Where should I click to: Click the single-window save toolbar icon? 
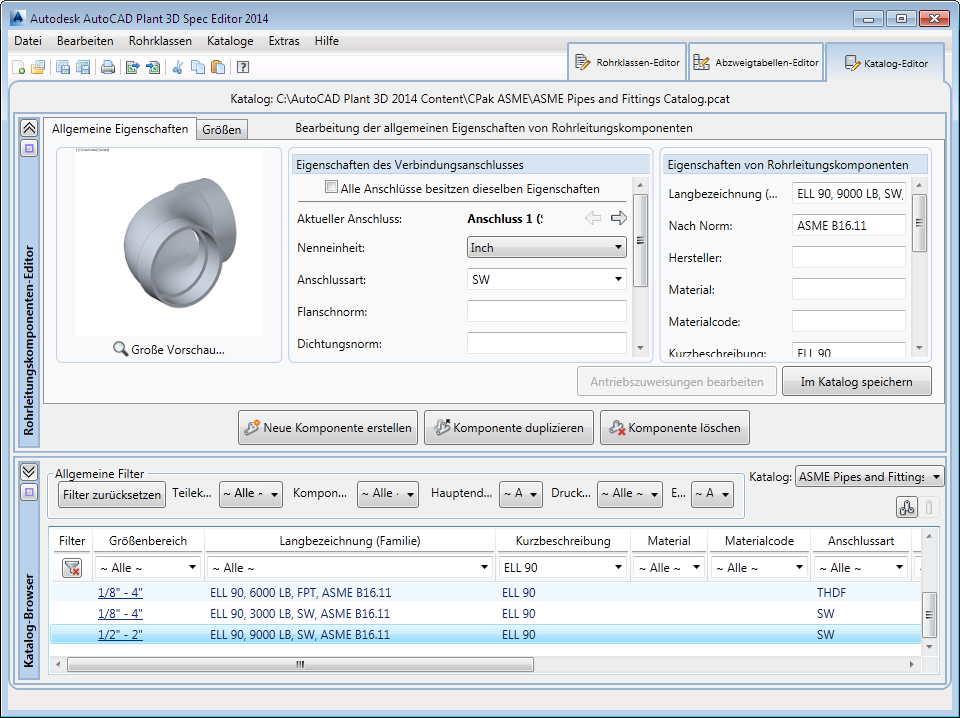[x=62, y=67]
